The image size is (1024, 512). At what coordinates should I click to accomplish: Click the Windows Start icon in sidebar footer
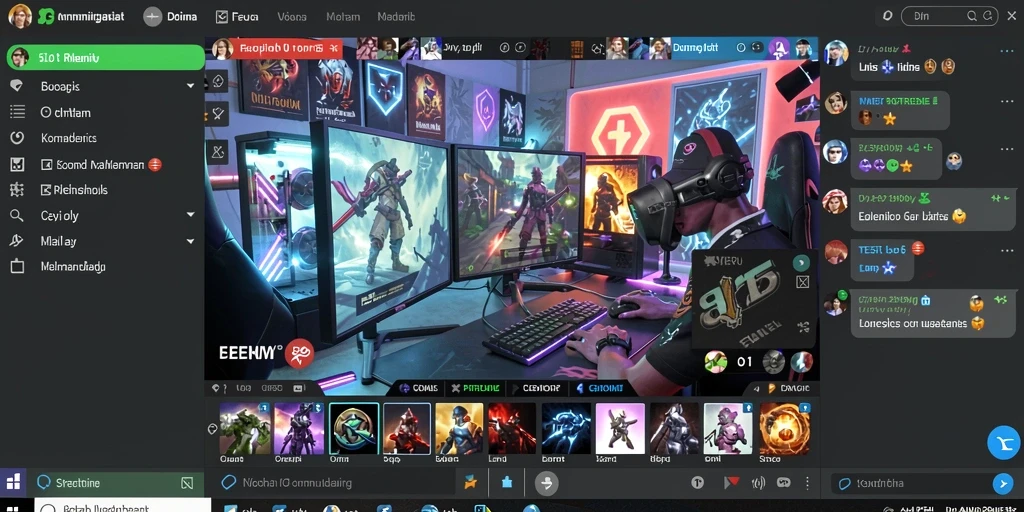click(x=13, y=483)
